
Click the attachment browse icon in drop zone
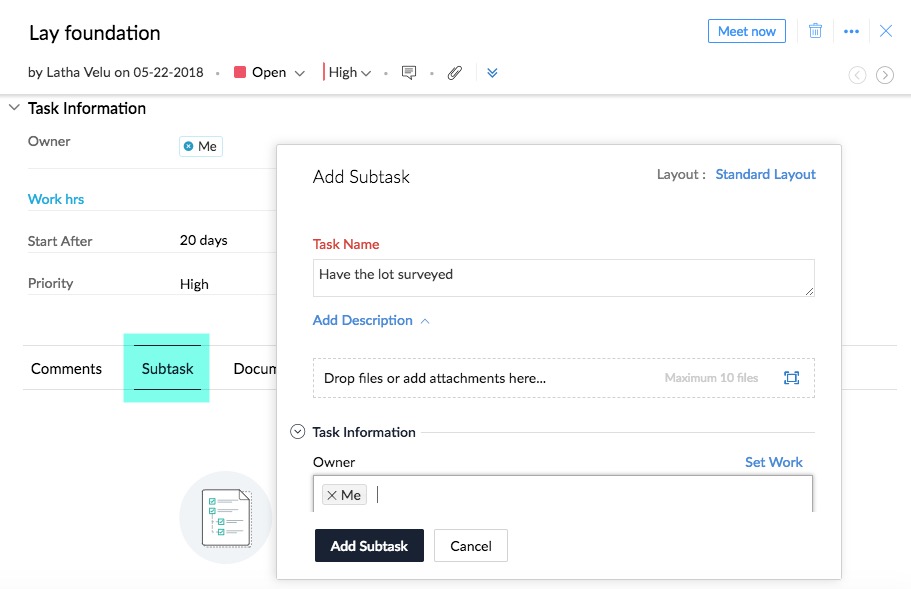point(791,378)
